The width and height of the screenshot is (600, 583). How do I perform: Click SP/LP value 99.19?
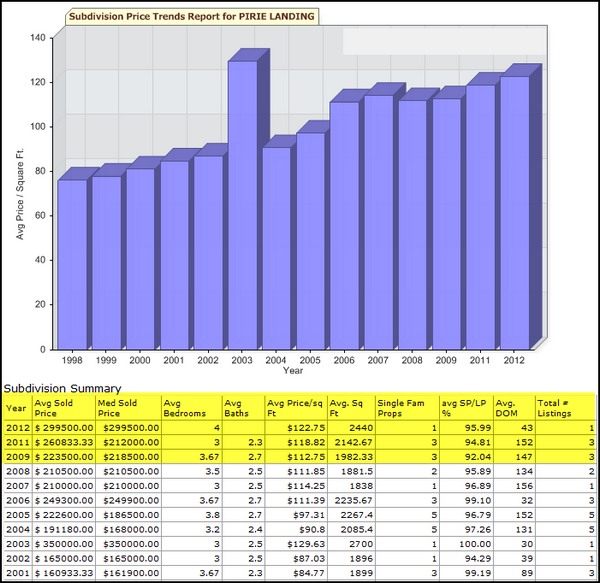point(478,573)
